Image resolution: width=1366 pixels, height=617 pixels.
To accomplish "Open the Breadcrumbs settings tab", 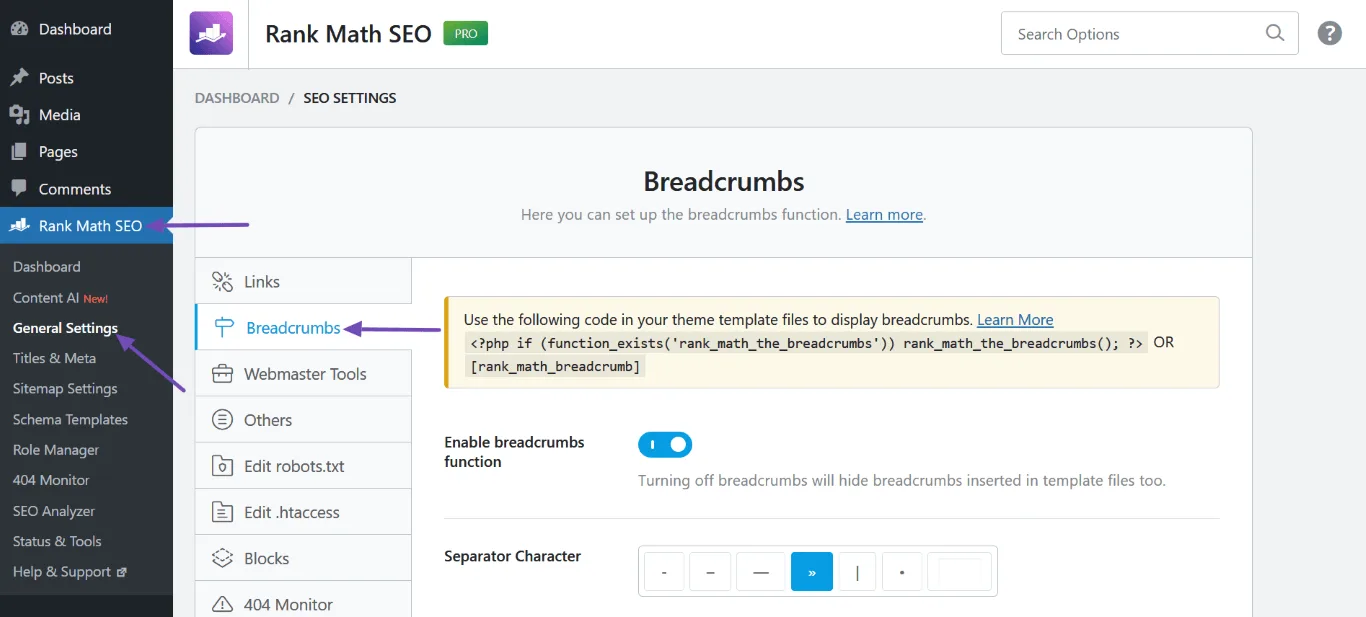I will [x=304, y=327].
